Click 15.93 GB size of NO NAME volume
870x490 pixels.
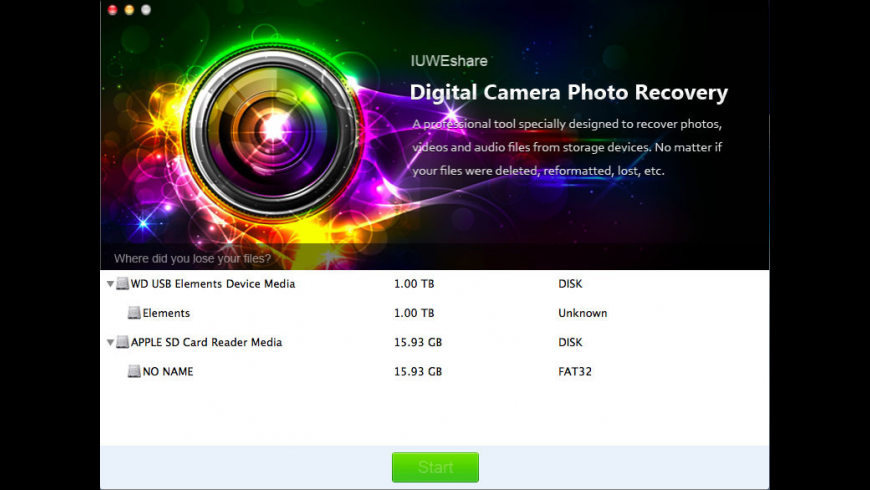coord(418,371)
